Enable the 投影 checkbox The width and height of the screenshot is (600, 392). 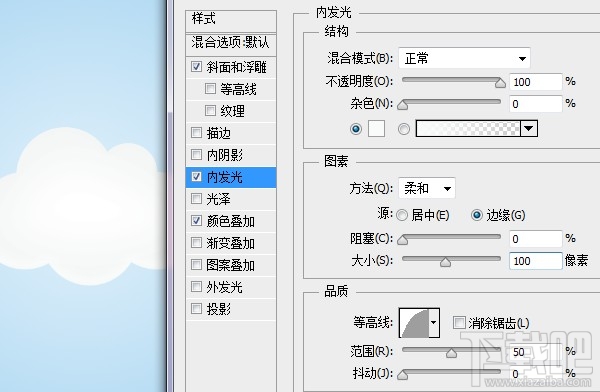click(x=196, y=308)
